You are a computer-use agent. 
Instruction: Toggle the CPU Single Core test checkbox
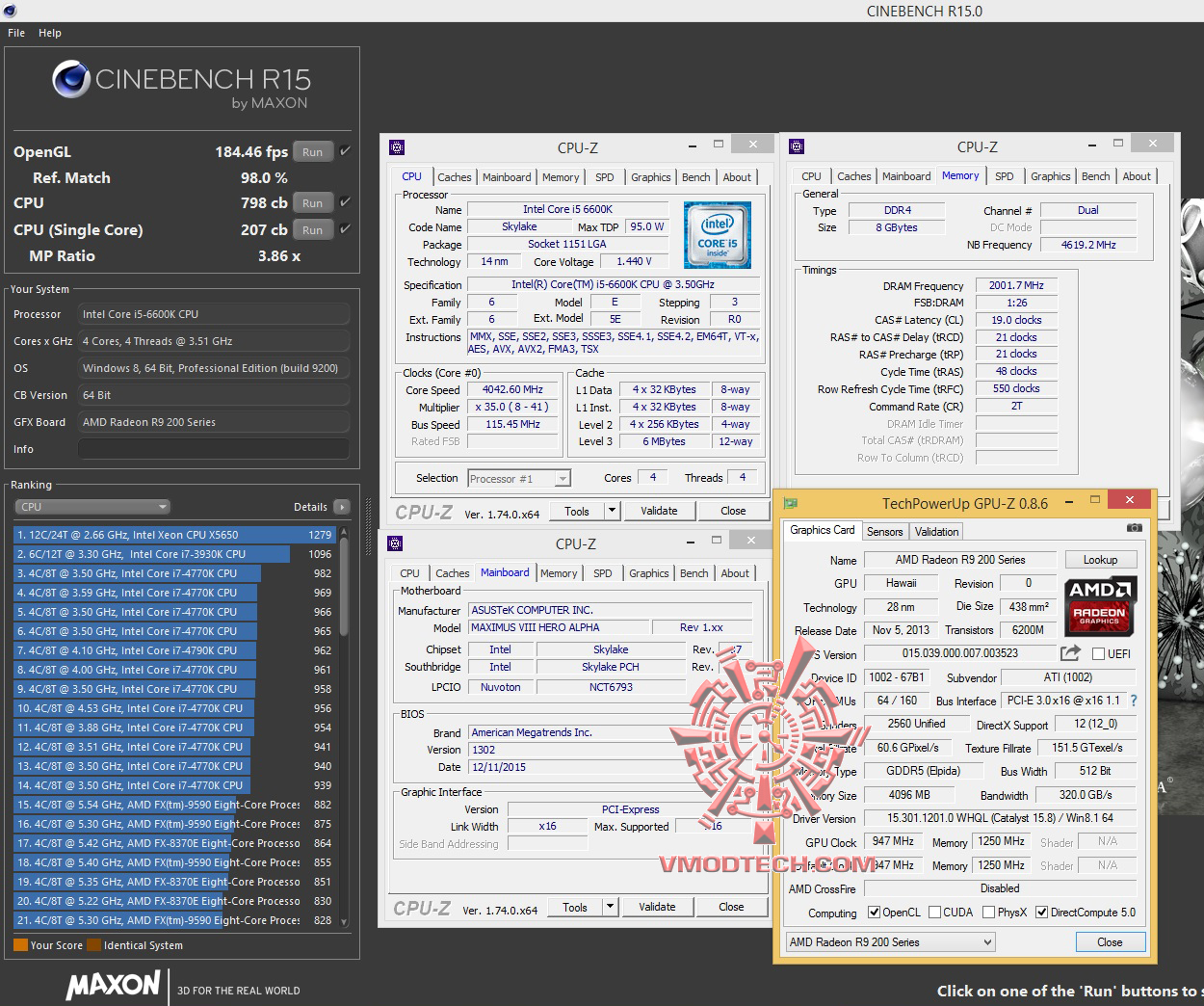coord(345,228)
